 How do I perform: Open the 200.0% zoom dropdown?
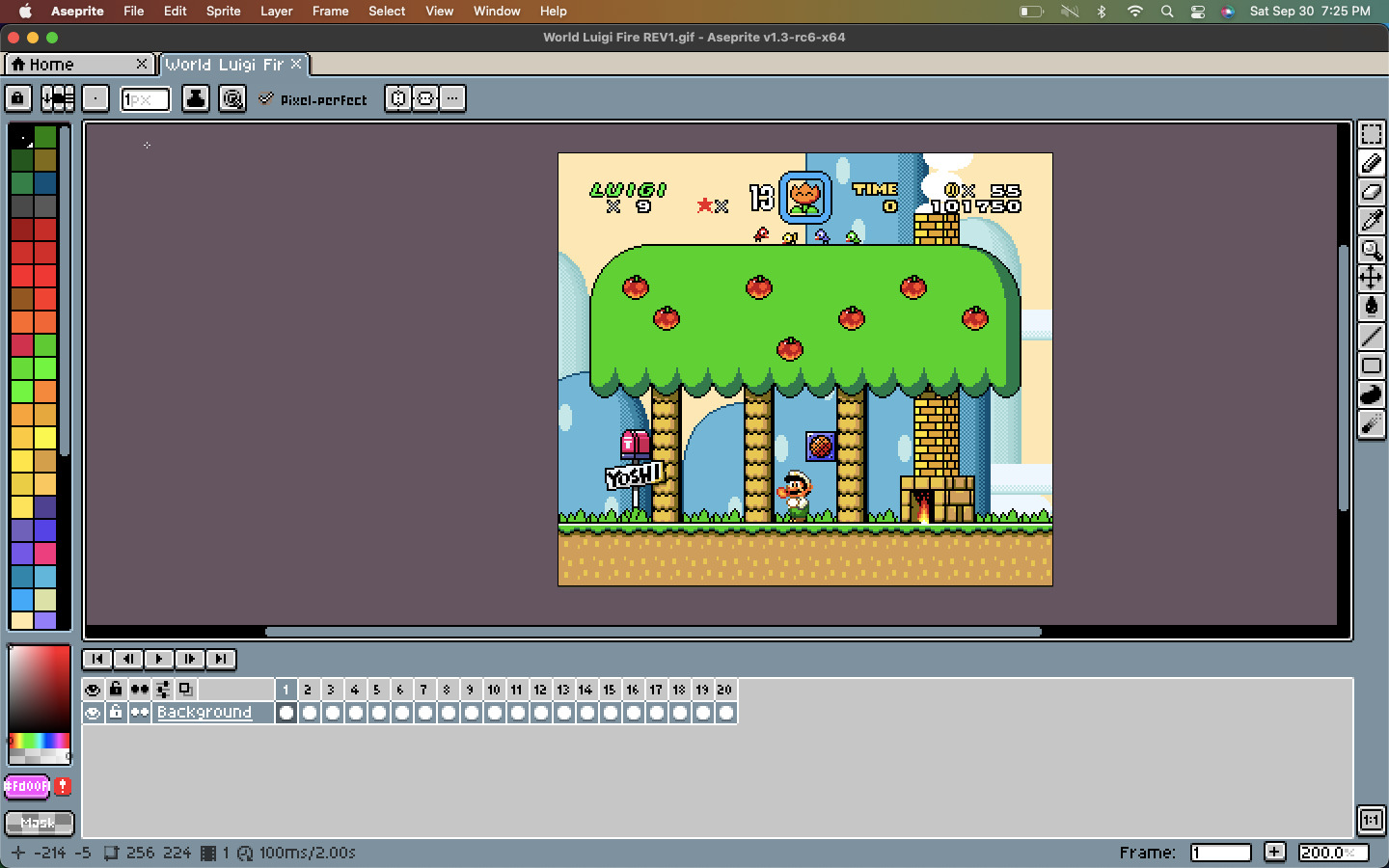(1333, 853)
